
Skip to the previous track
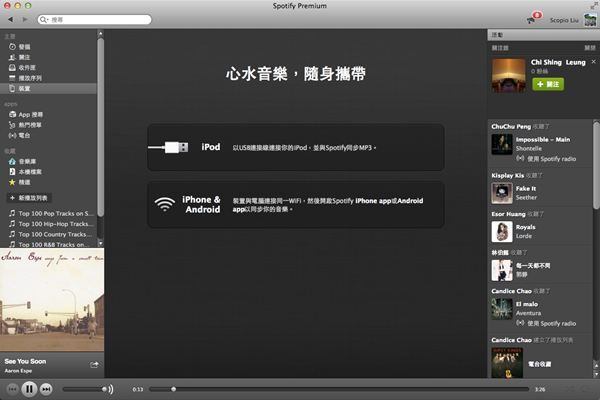click(x=12, y=389)
